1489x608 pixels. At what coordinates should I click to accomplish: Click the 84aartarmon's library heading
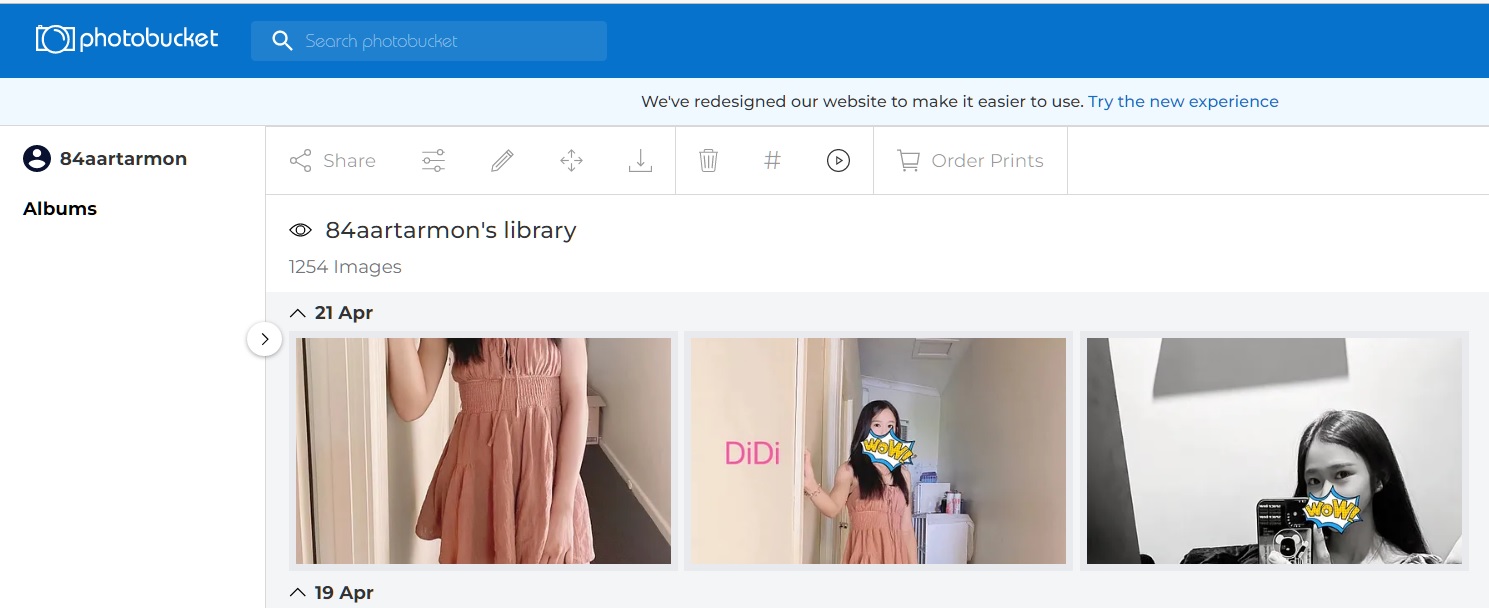pyautogui.click(x=451, y=230)
